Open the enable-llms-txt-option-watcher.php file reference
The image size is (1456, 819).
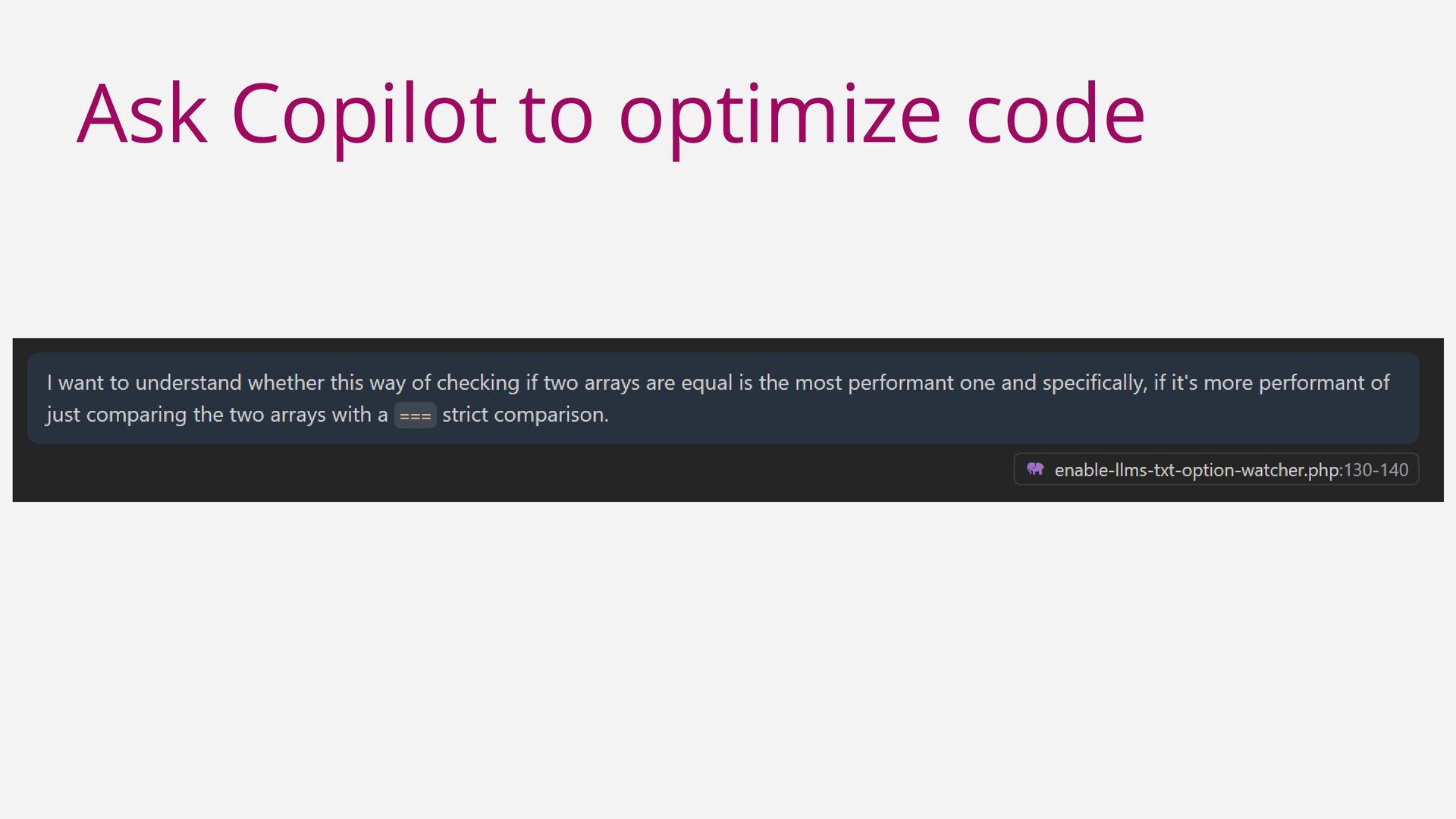pyautogui.click(x=1197, y=470)
